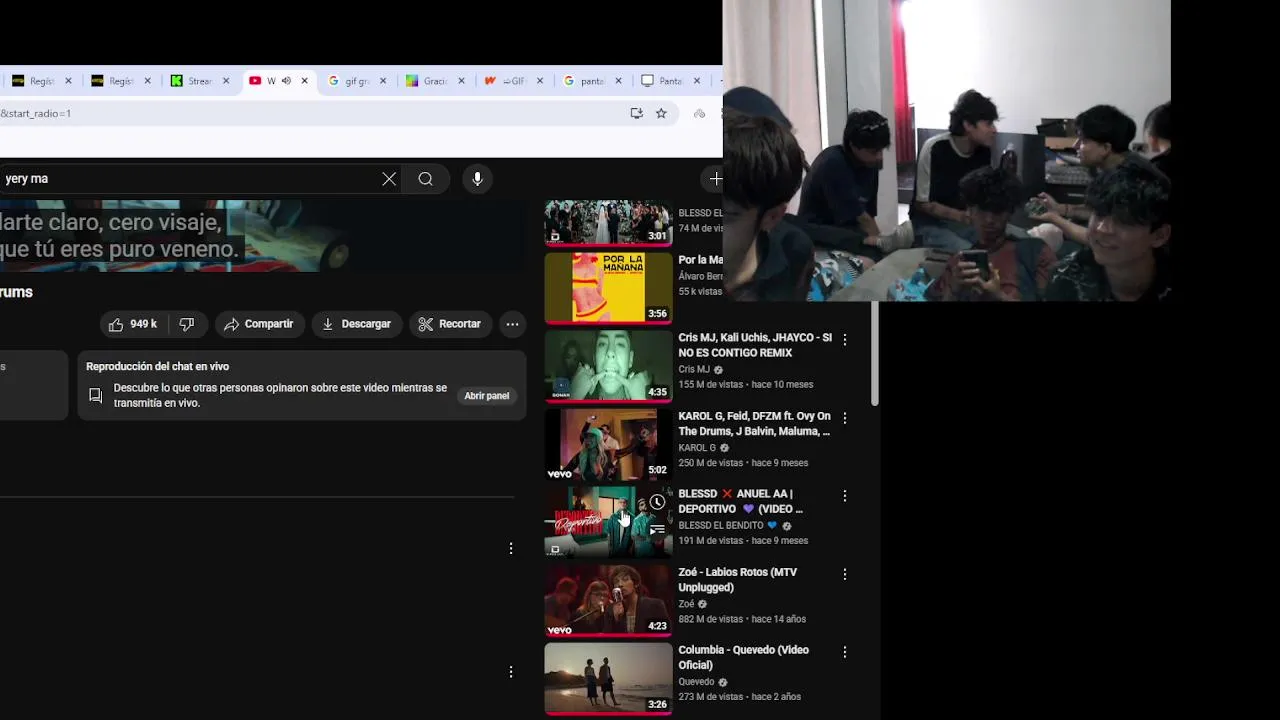Switch to the panta Google search tab
This screenshot has width=1280, height=720.
[592, 81]
